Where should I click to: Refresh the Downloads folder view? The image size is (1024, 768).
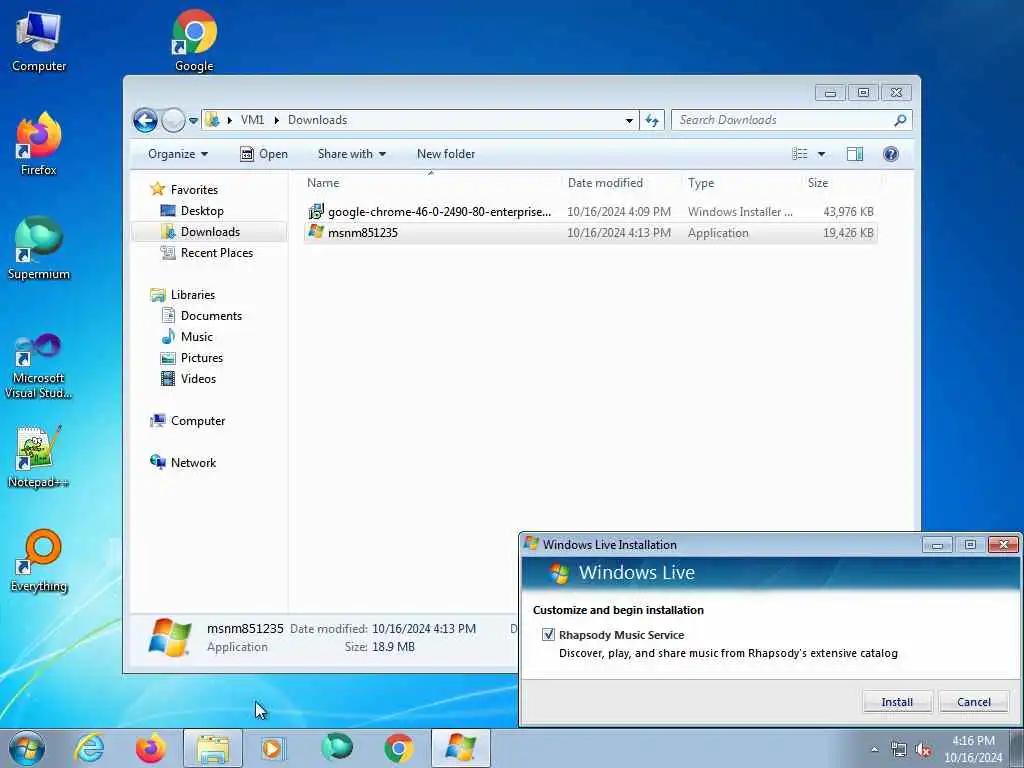tap(652, 120)
